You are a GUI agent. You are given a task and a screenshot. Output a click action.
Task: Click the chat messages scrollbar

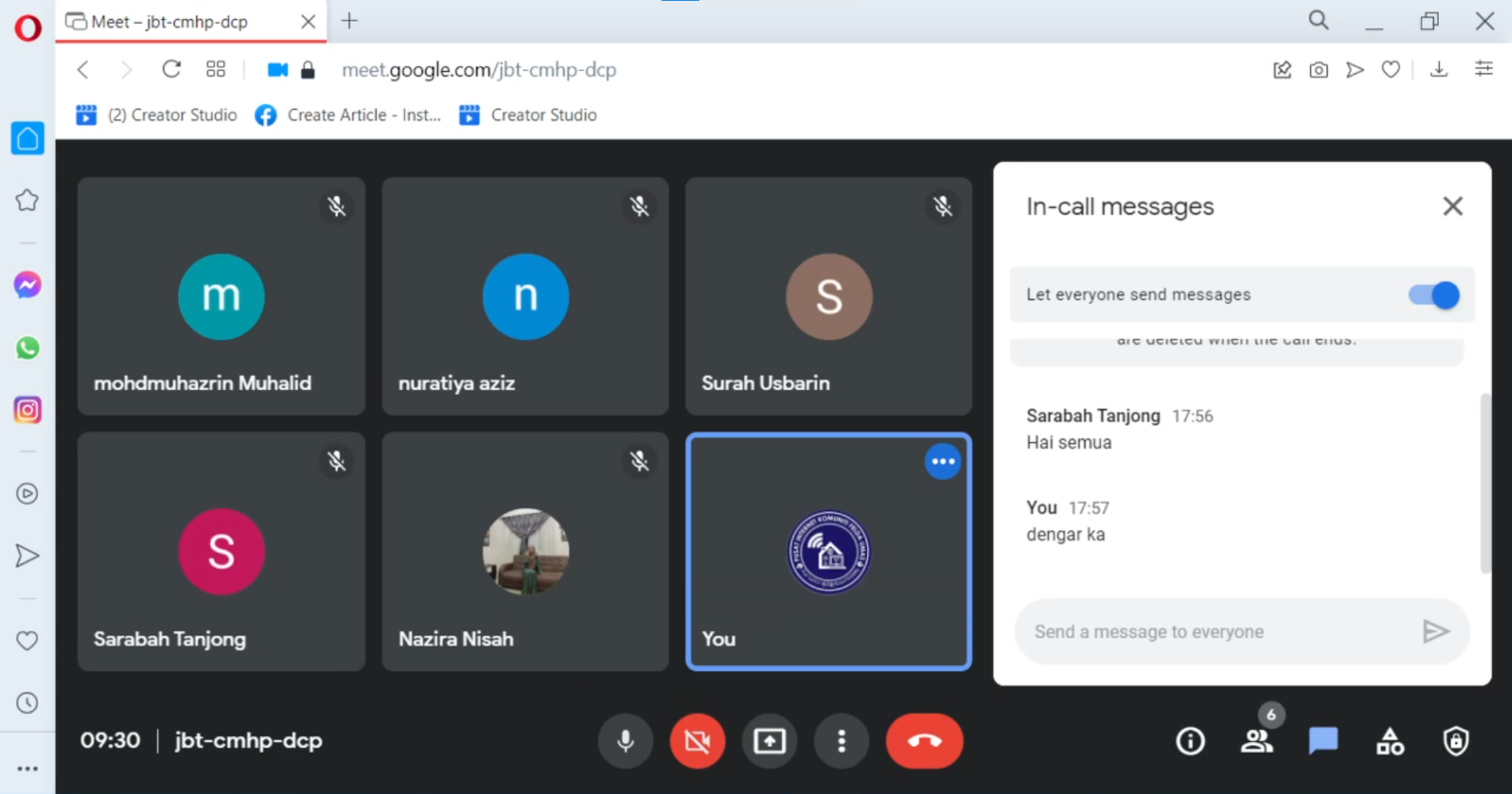(x=1485, y=482)
